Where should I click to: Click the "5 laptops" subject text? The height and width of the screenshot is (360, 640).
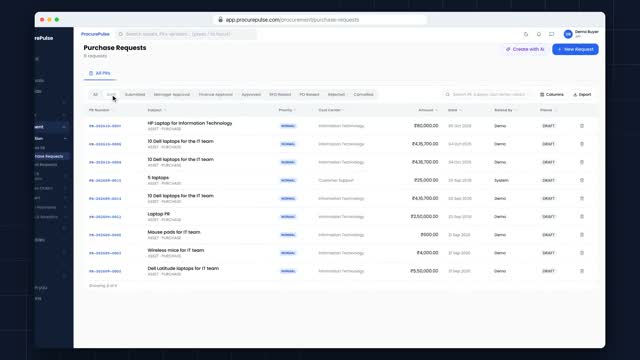click(x=158, y=178)
